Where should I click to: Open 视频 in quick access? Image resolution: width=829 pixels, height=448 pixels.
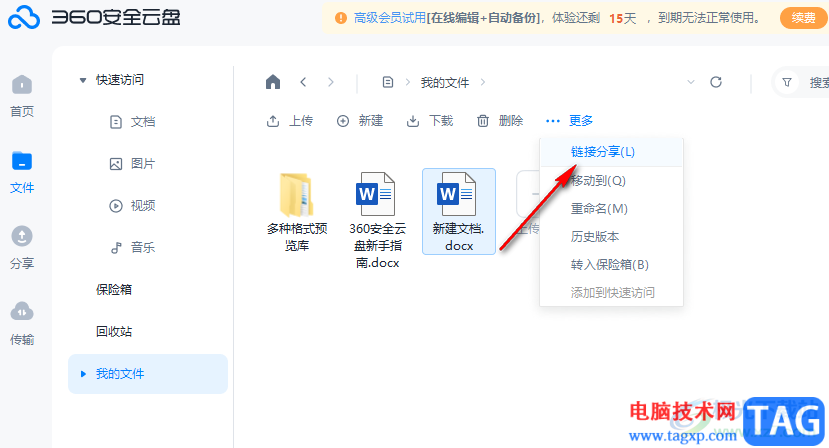(x=132, y=206)
